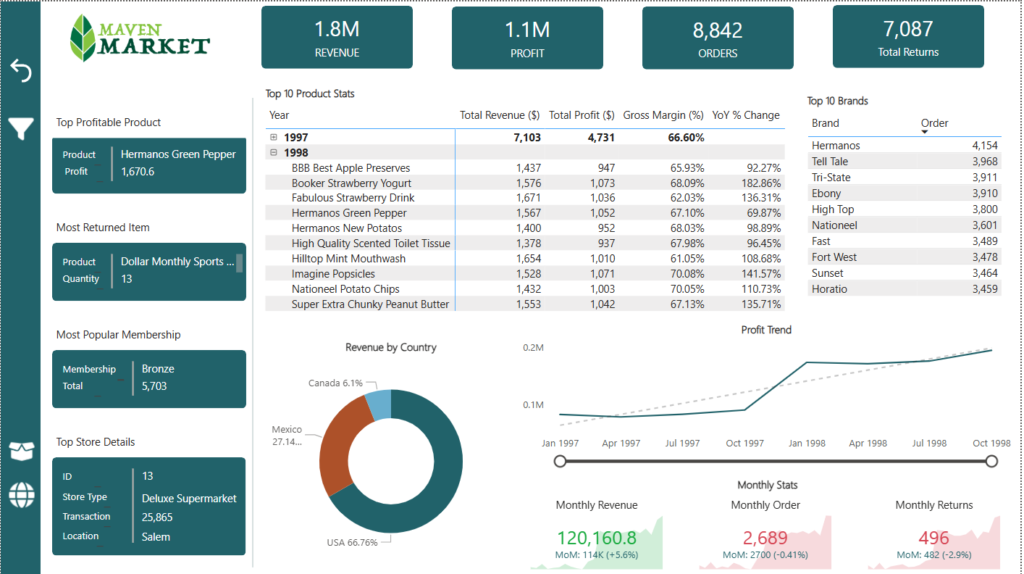Image resolution: width=1024 pixels, height=574 pixels.
Task: Select Hermanos brand in Top 10 Brands
Action: (x=904, y=146)
